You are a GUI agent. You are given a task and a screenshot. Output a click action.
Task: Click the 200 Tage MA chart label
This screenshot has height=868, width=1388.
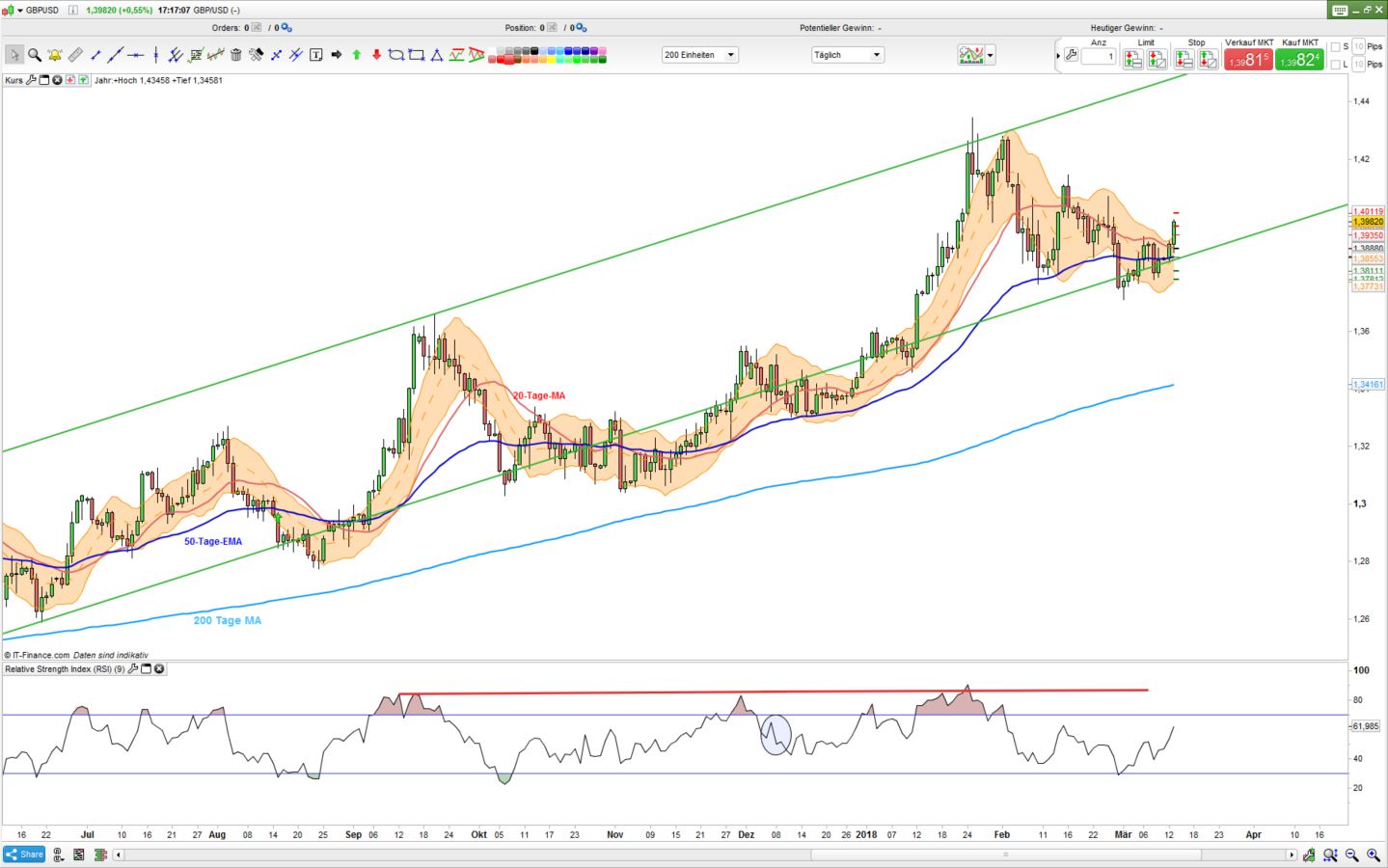click(x=228, y=620)
